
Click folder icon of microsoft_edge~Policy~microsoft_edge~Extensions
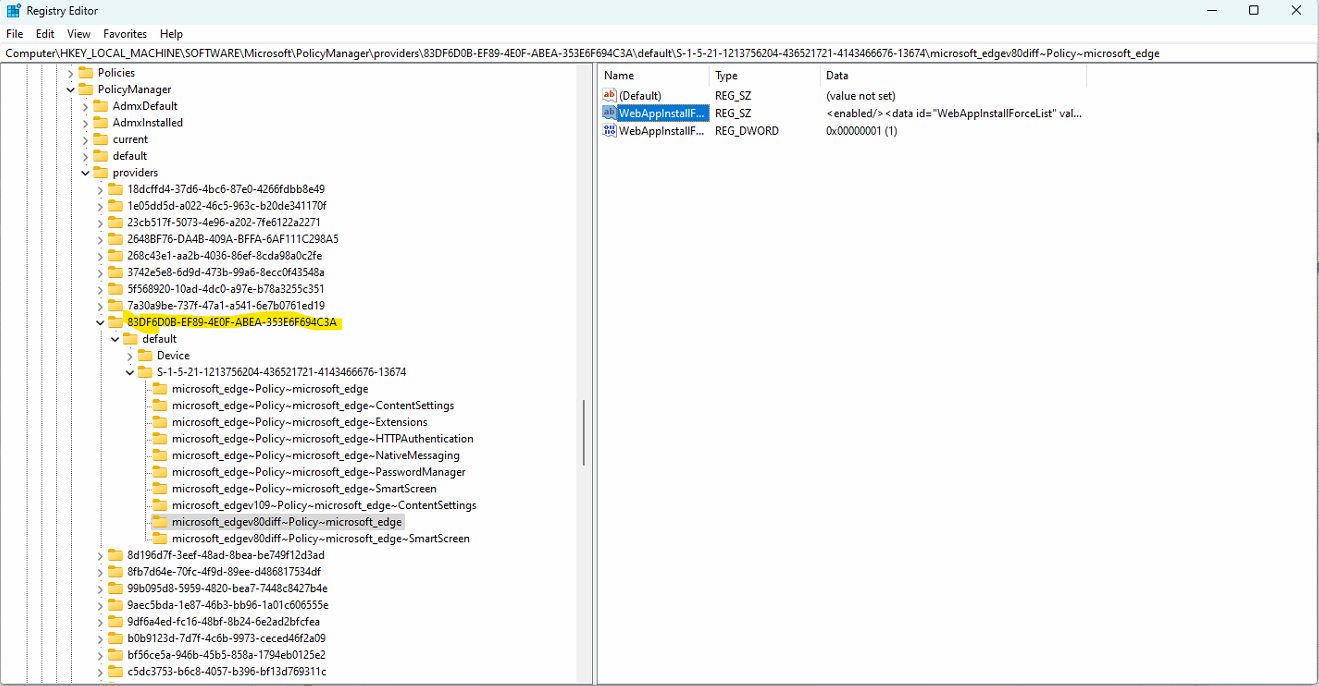[x=160, y=422]
